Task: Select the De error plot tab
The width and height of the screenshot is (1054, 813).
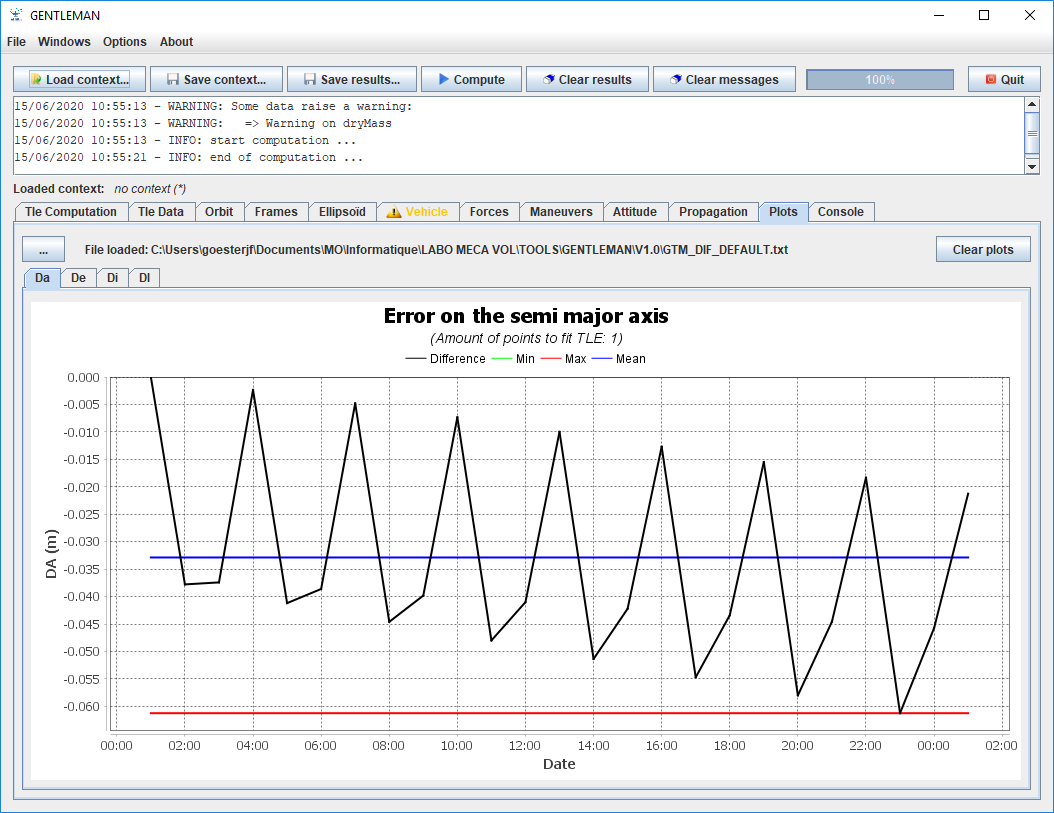Action: point(78,278)
